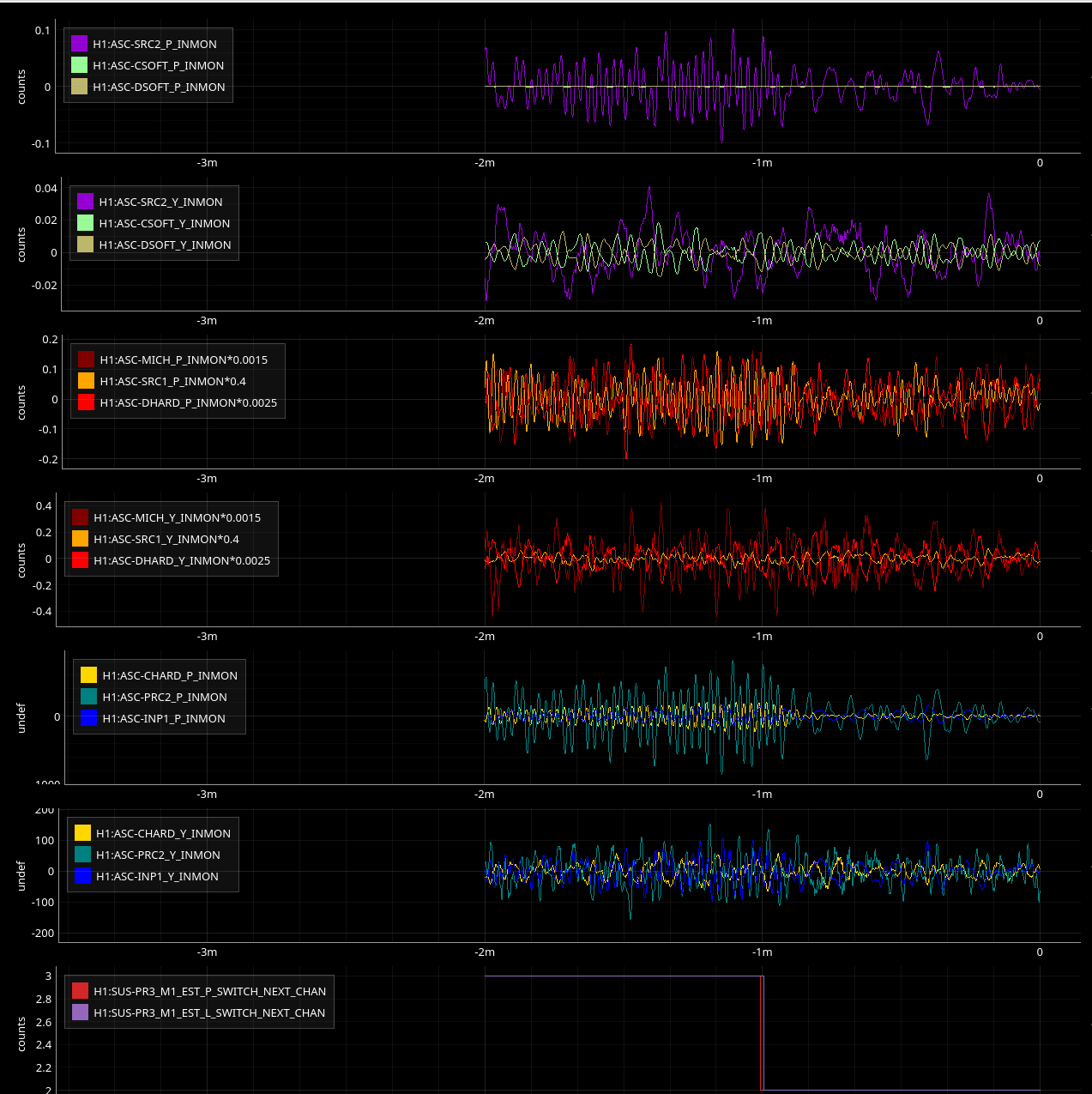The image size is (1092, 1094).
Task: Toggle the H1:ASC-MICH_Y_INMON*0.0015 legend label
Action: click(x=177, y=517)
